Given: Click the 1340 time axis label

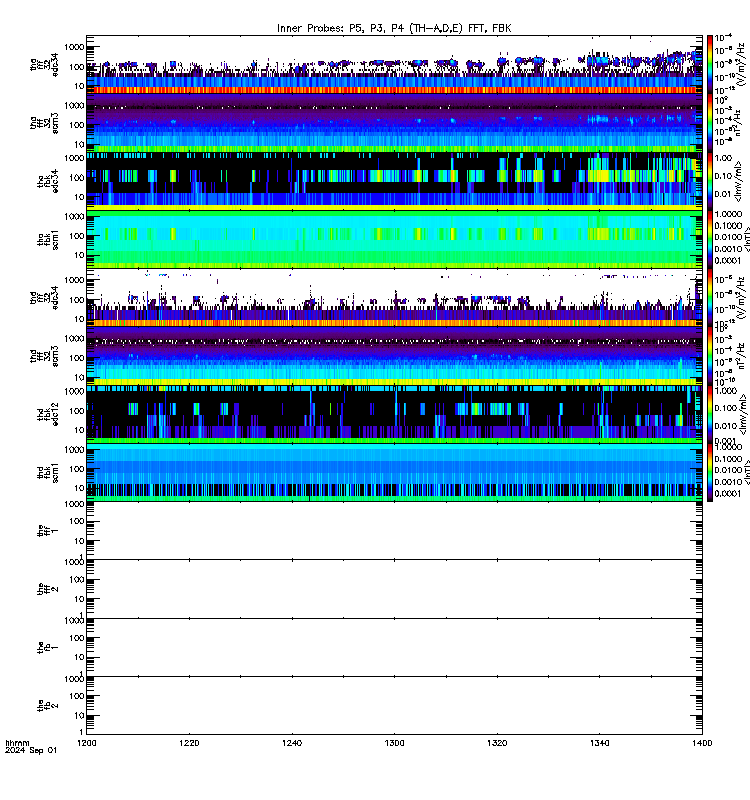Looking at the screenshot, I should pyautogui.click(x=599, y=743).
